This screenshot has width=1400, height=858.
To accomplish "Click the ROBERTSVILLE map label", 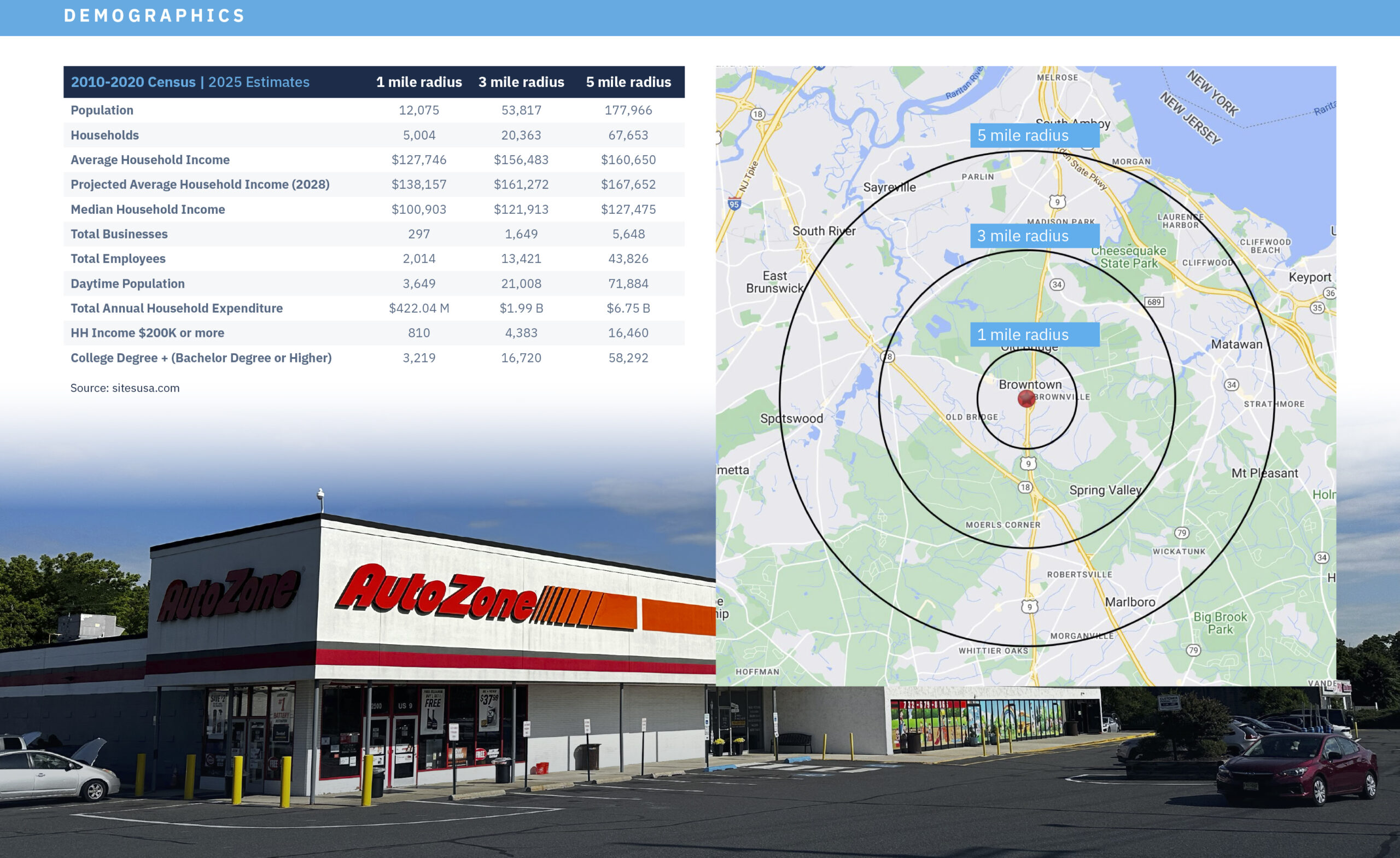I will [x=1080, y=575].
